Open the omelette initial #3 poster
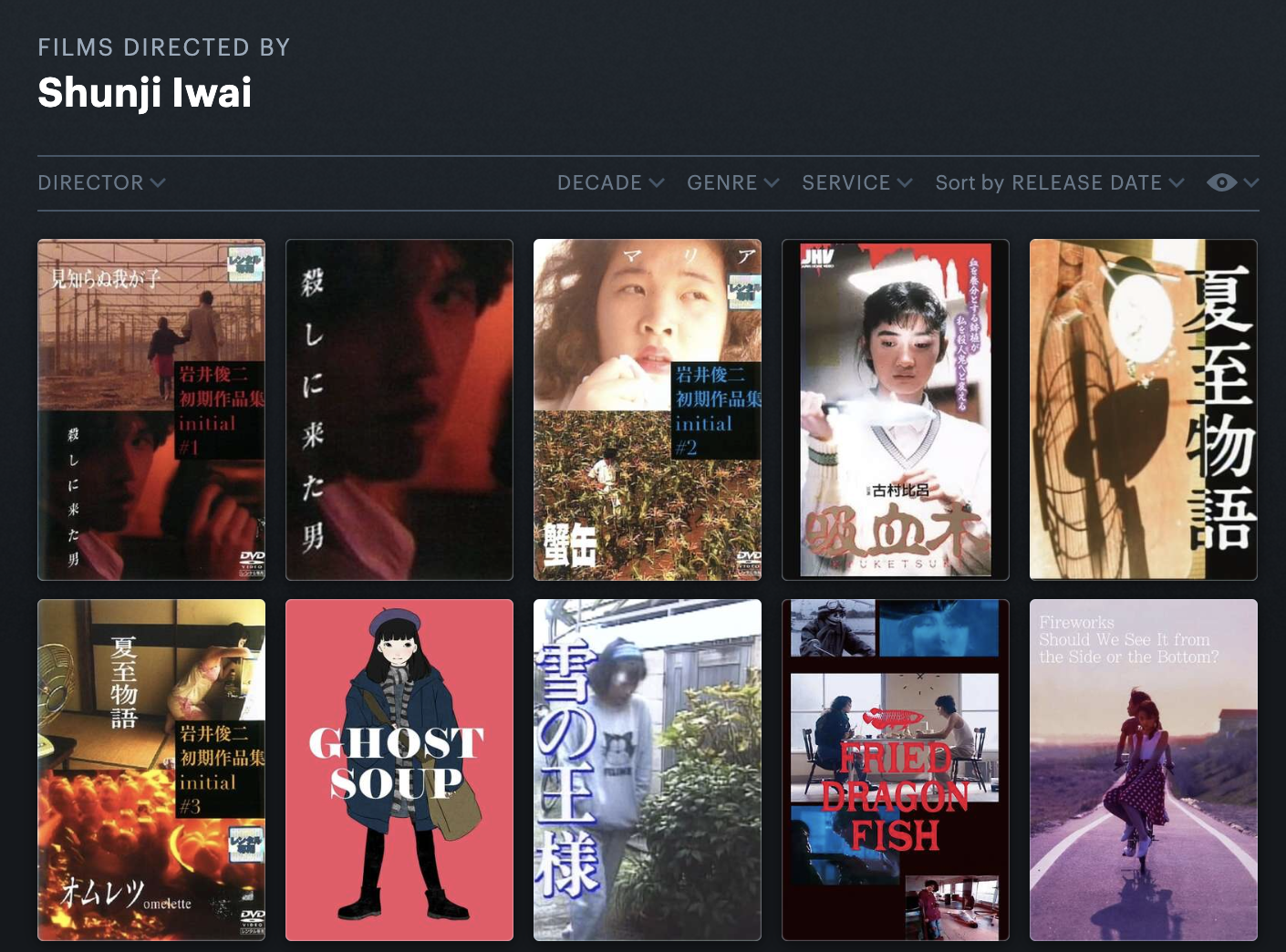The image size is (1286, 952). click(151, 770)
